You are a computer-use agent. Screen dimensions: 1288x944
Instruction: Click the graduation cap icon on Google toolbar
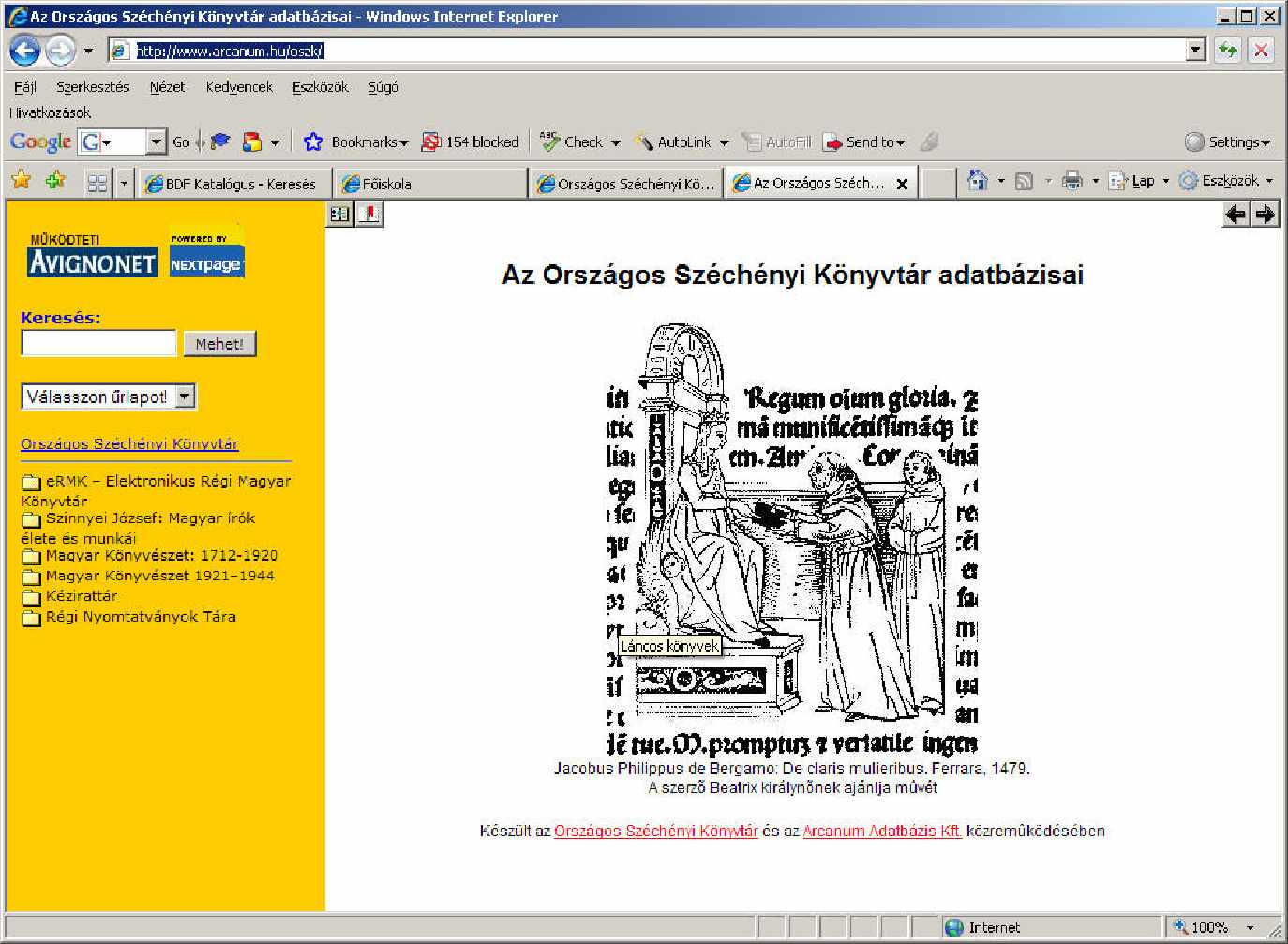tap(220, 142)
